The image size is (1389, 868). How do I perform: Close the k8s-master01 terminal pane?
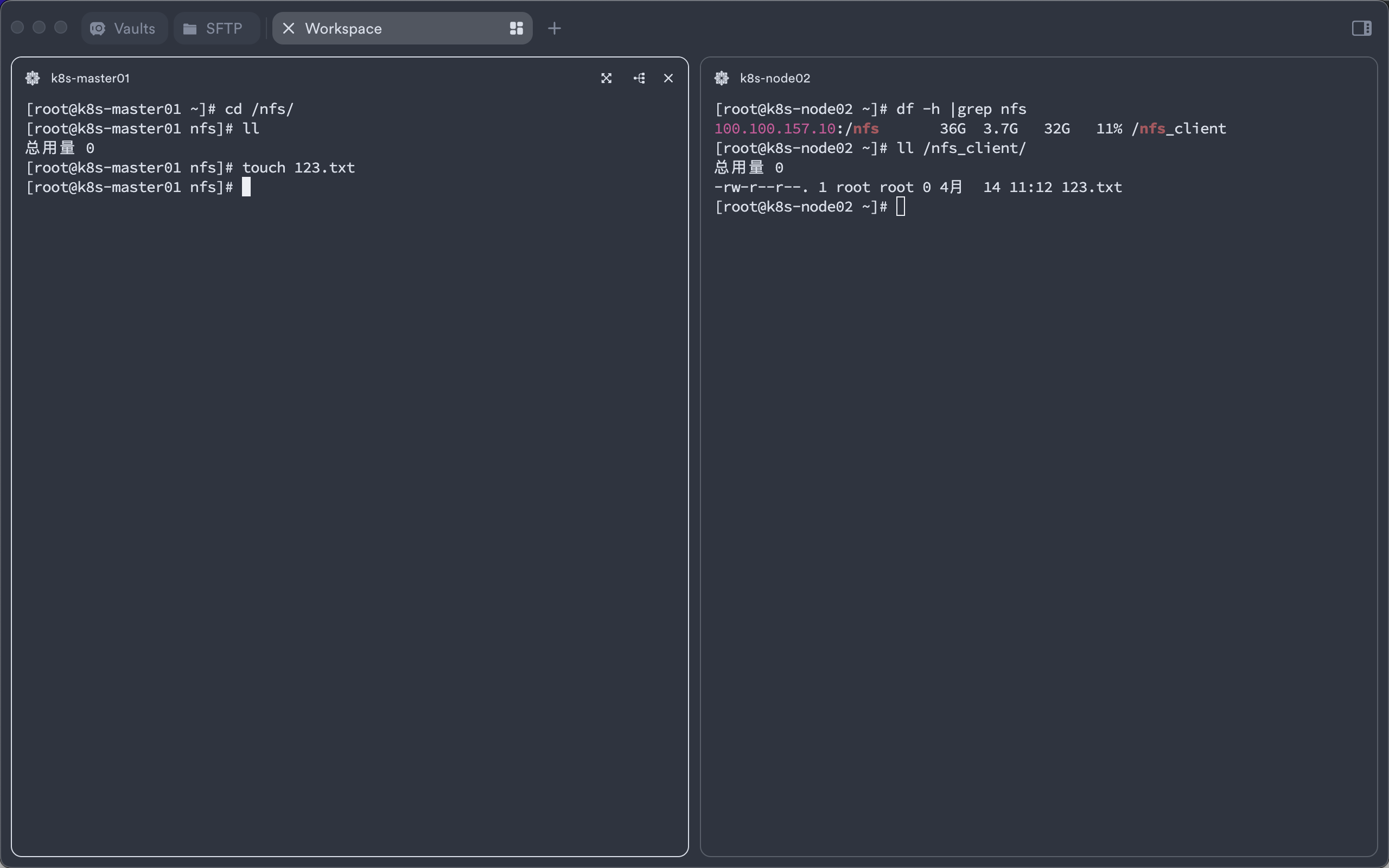[668, 78]
